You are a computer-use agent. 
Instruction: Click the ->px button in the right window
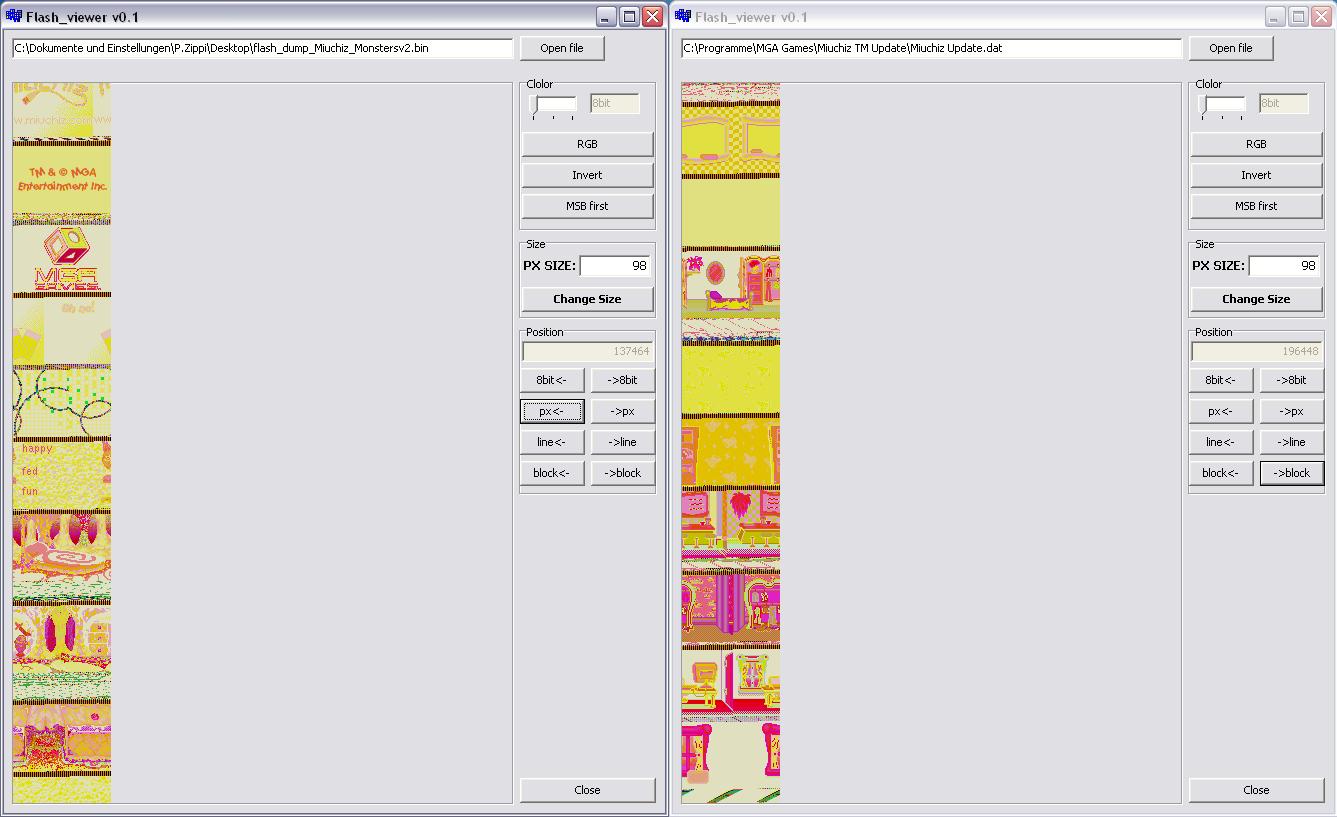[x=1291, y=411]
